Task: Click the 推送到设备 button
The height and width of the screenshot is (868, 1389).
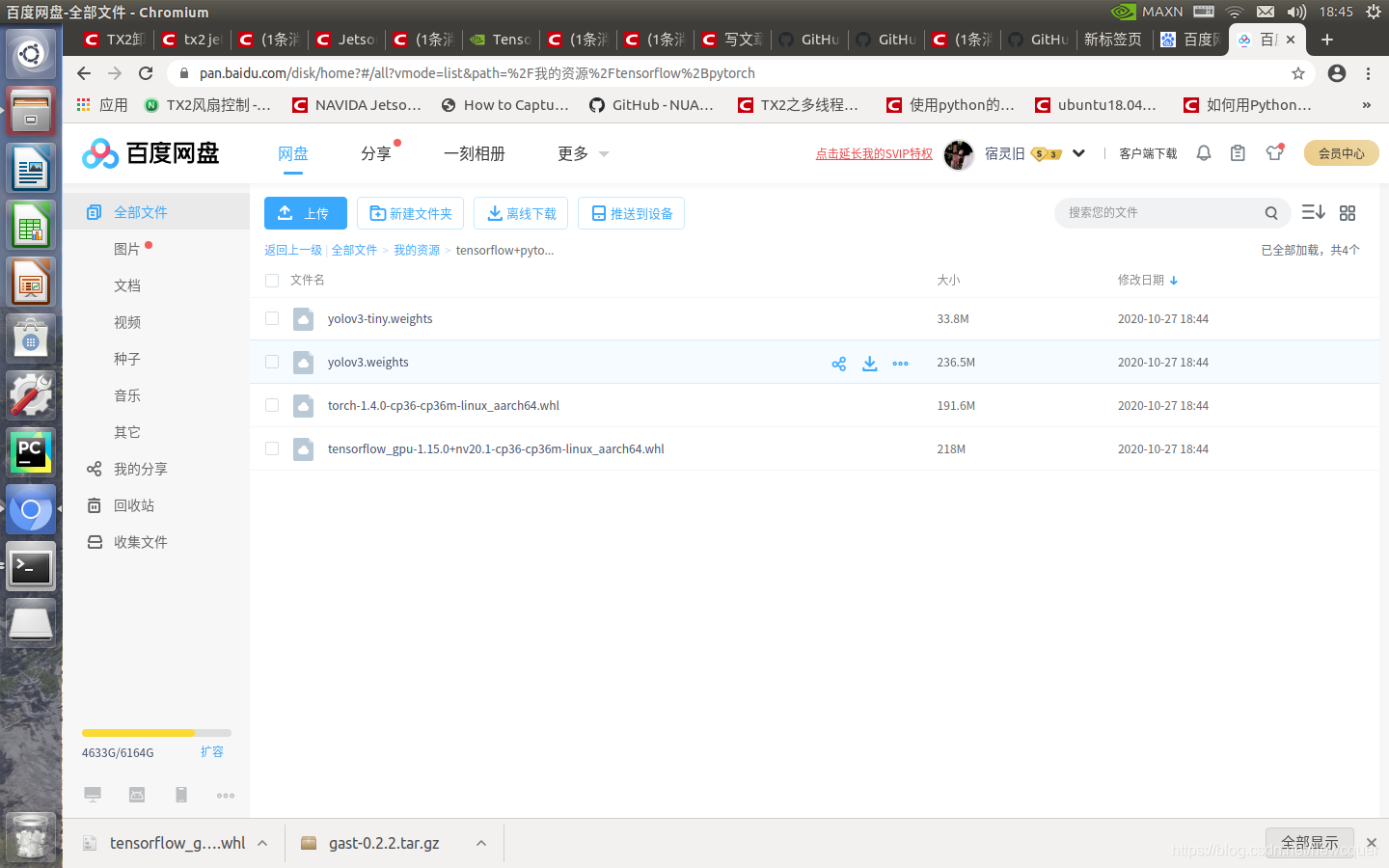Action: tap(631, 213)
